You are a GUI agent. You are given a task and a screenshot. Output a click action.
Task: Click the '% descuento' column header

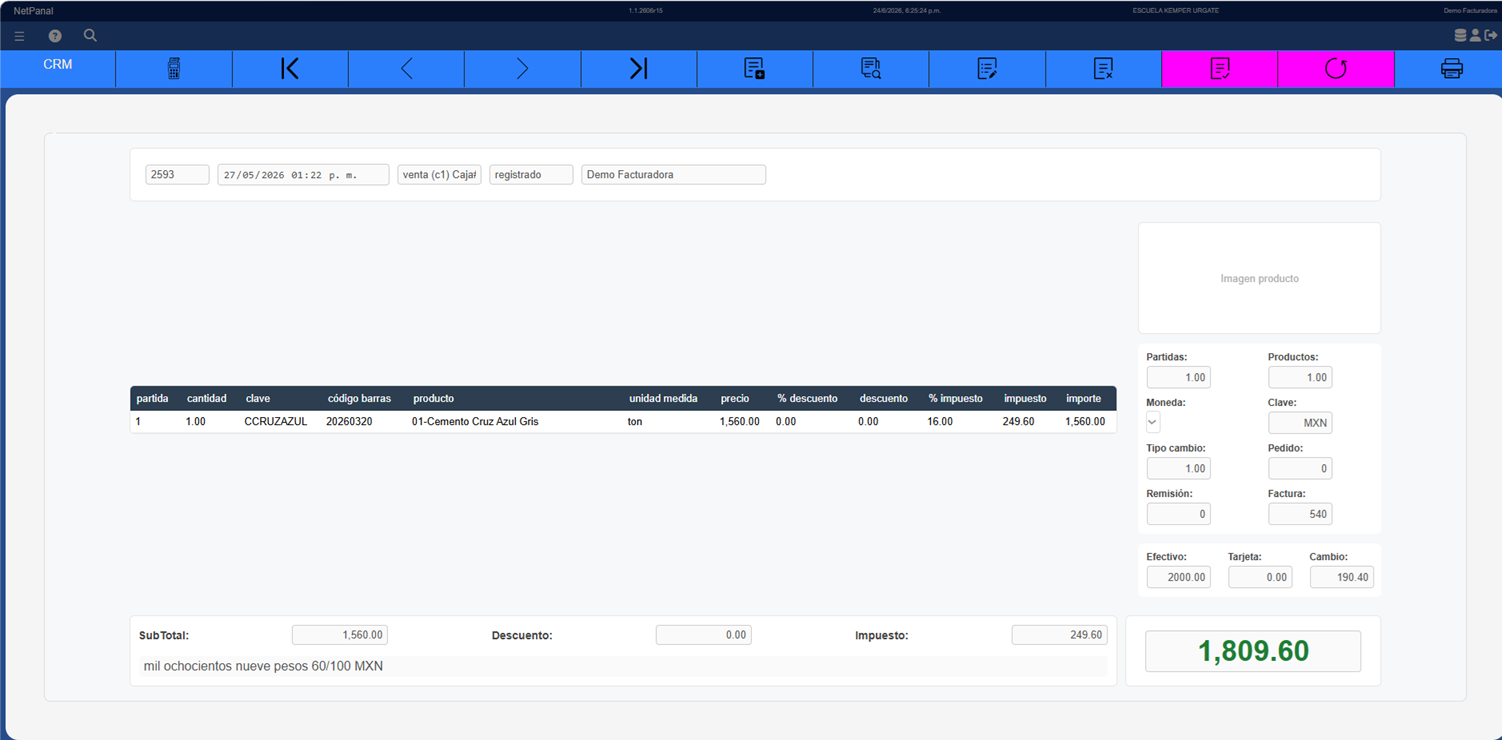[x=807, y=398]
